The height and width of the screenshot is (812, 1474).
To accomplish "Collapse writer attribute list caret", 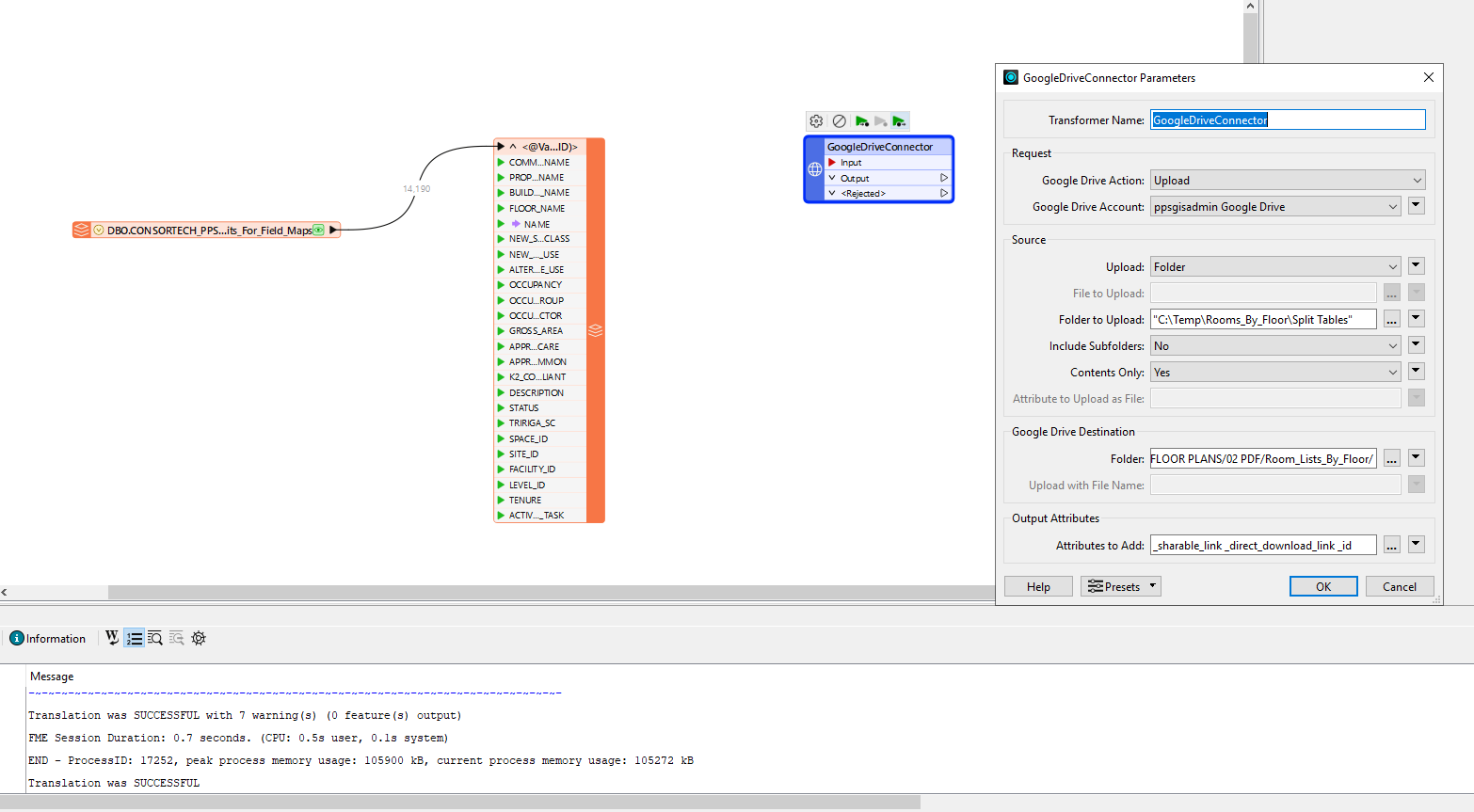I will pos(513,146).
